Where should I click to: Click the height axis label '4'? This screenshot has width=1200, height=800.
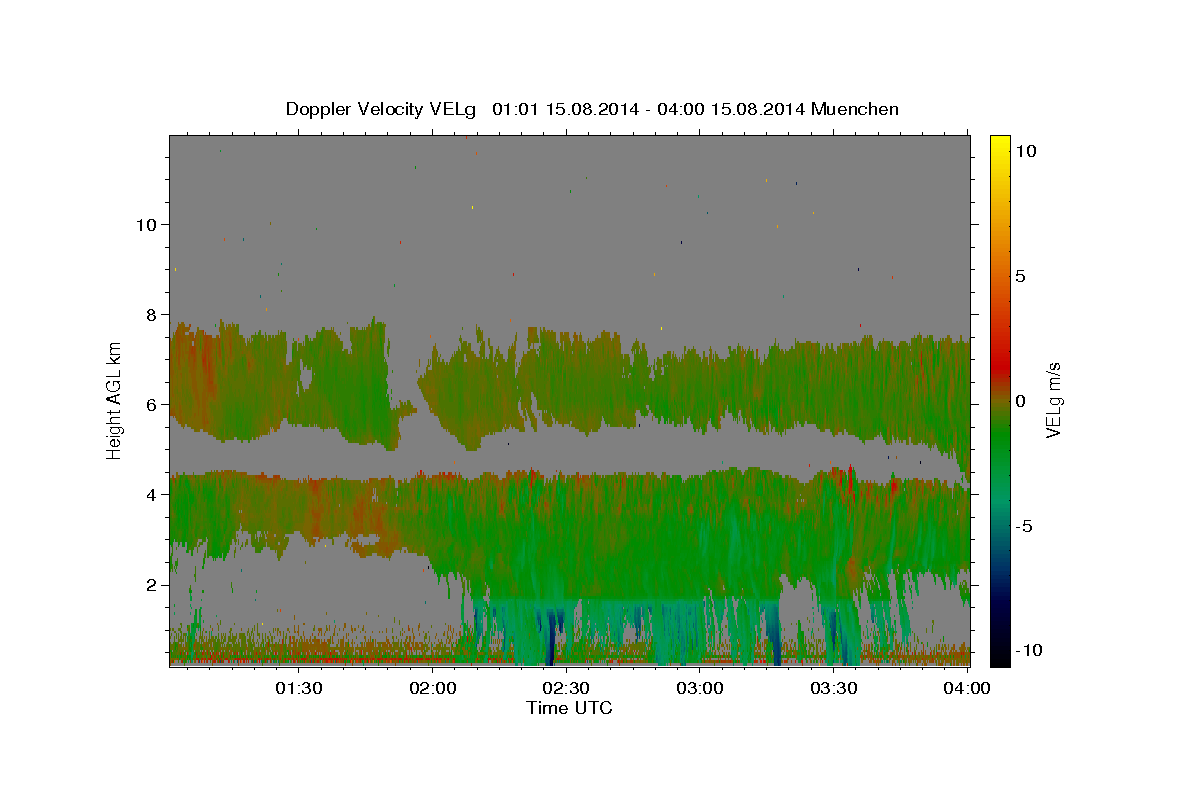(152, 494)
